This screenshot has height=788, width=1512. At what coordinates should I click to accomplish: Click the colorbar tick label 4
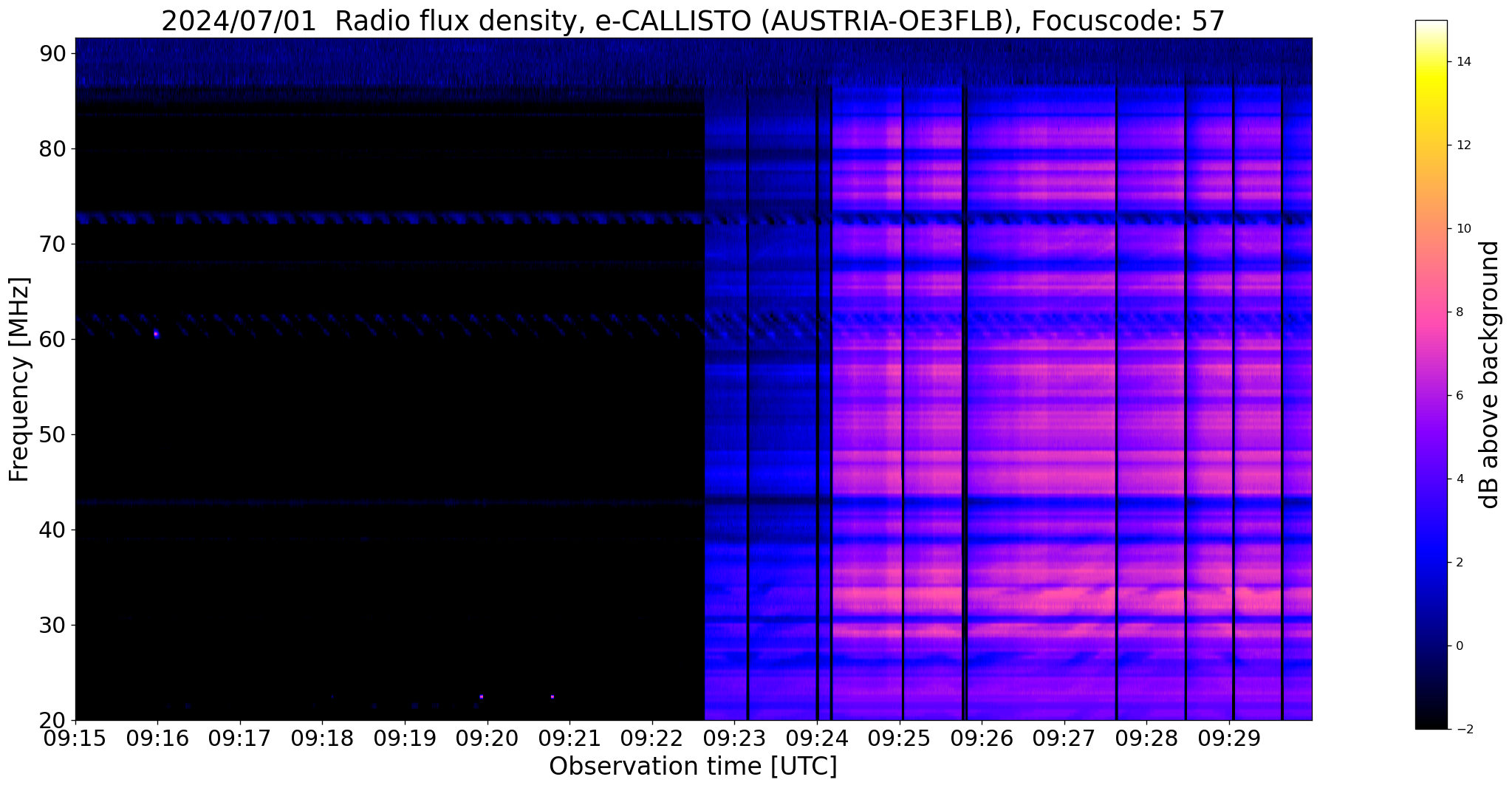[x=1458, y=479]
